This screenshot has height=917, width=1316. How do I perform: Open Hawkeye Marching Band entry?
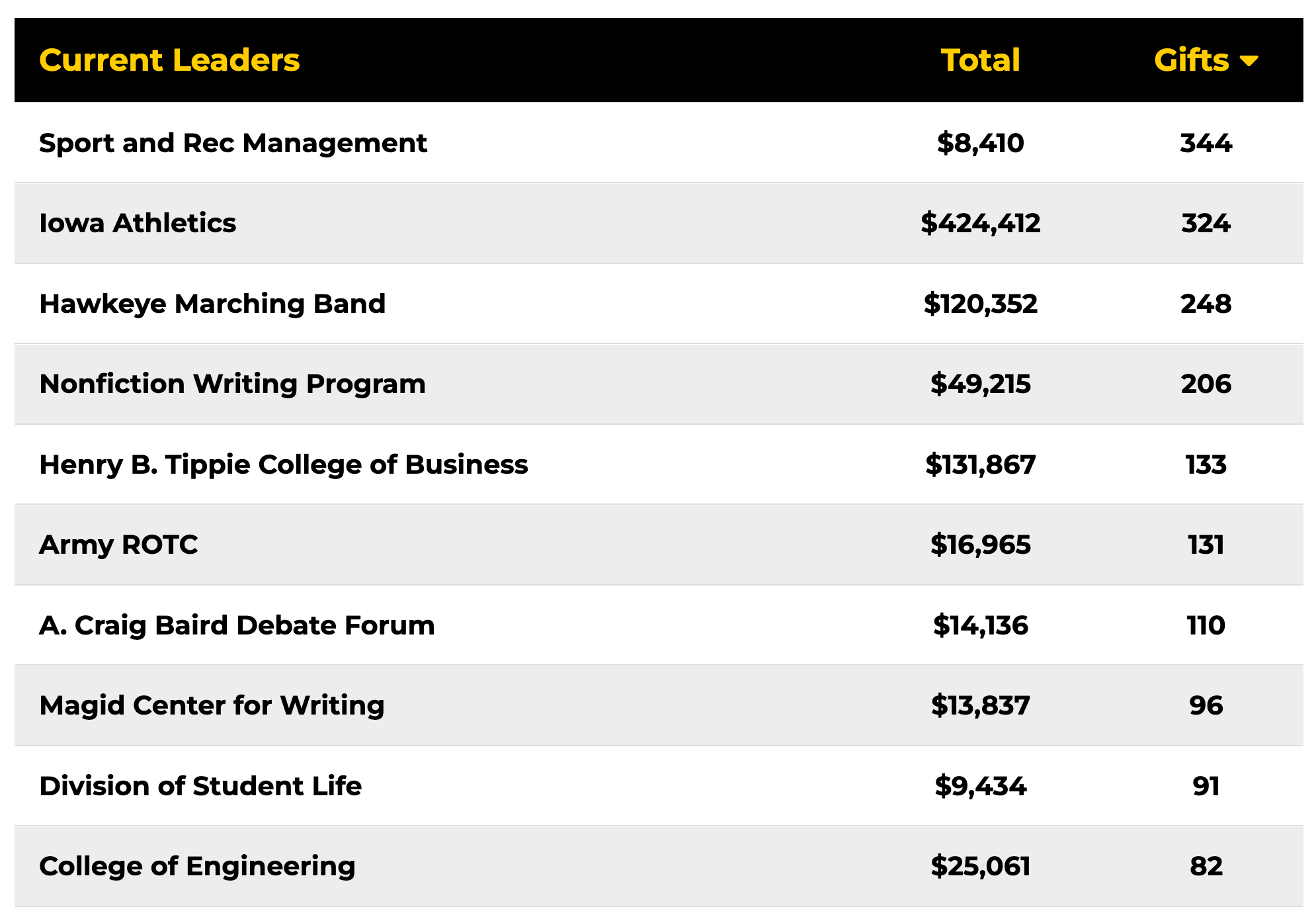(x=659, y=304)
